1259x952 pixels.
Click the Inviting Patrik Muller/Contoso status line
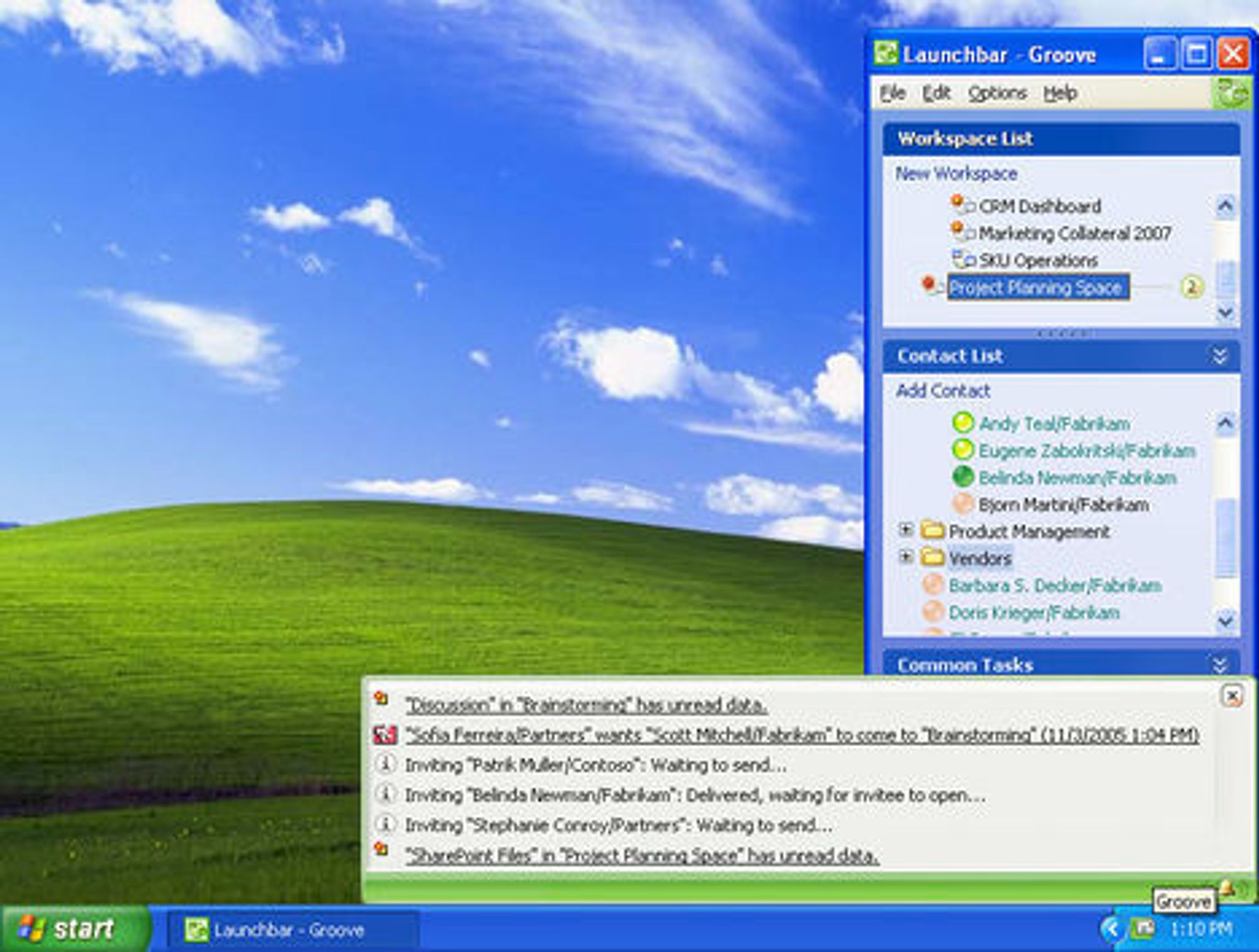[596, 764]
